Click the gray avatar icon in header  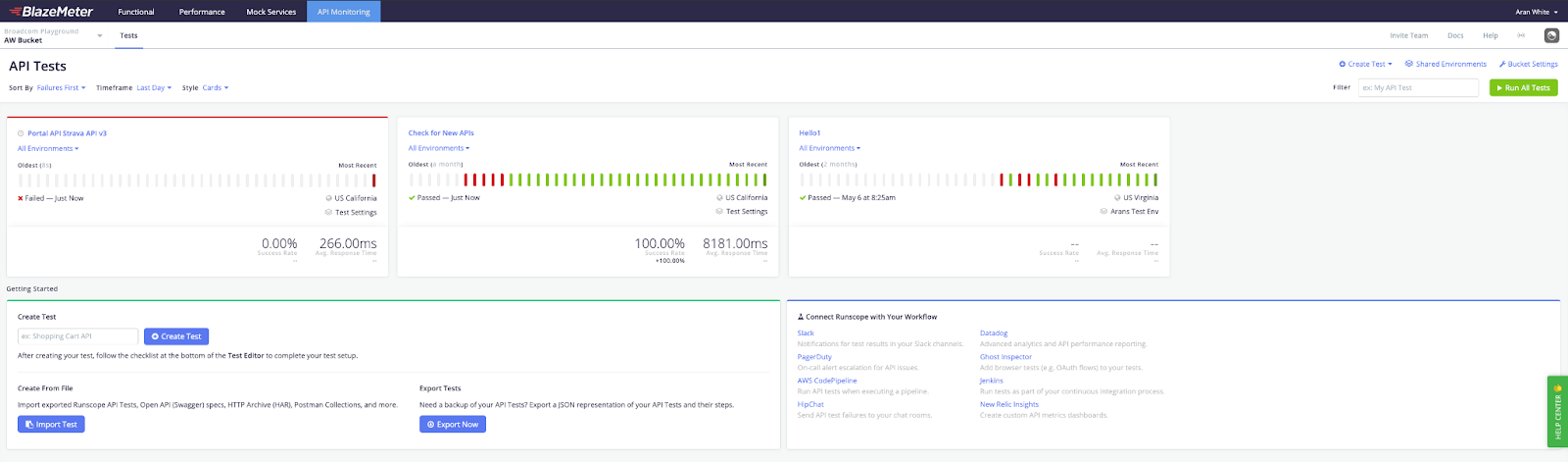click(1551, 35)
